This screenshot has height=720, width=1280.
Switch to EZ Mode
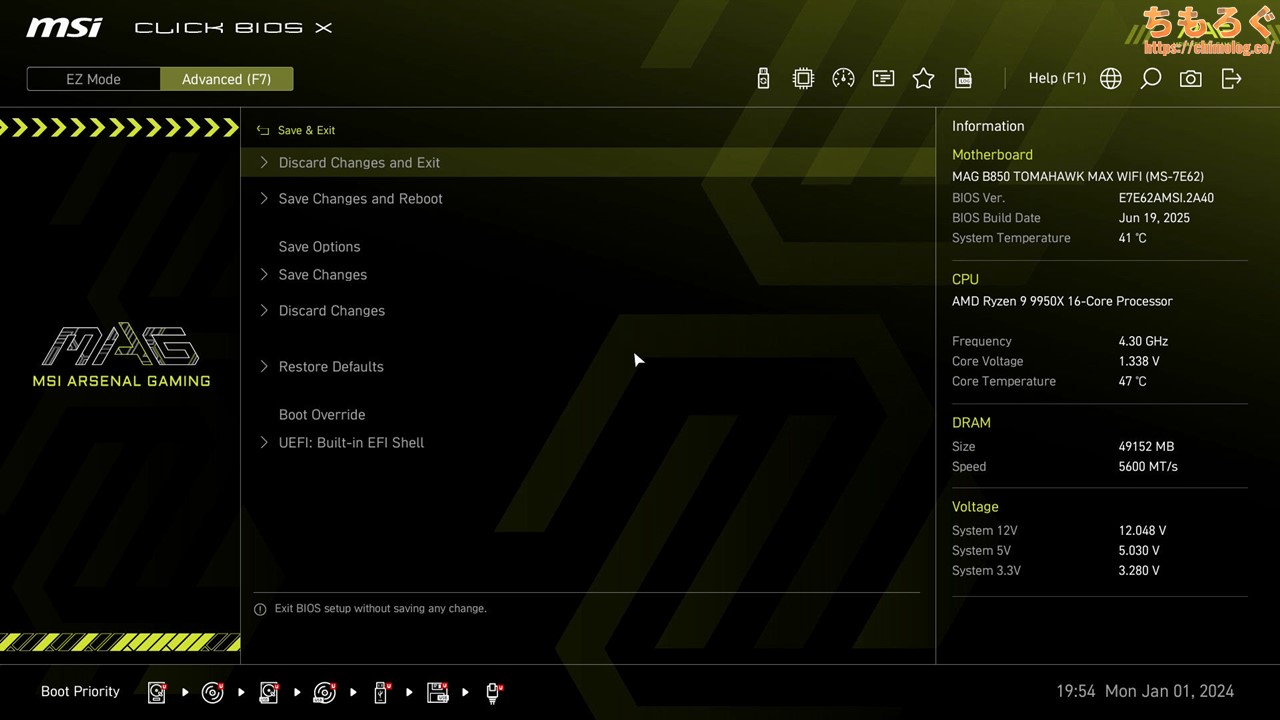[93, 79]
